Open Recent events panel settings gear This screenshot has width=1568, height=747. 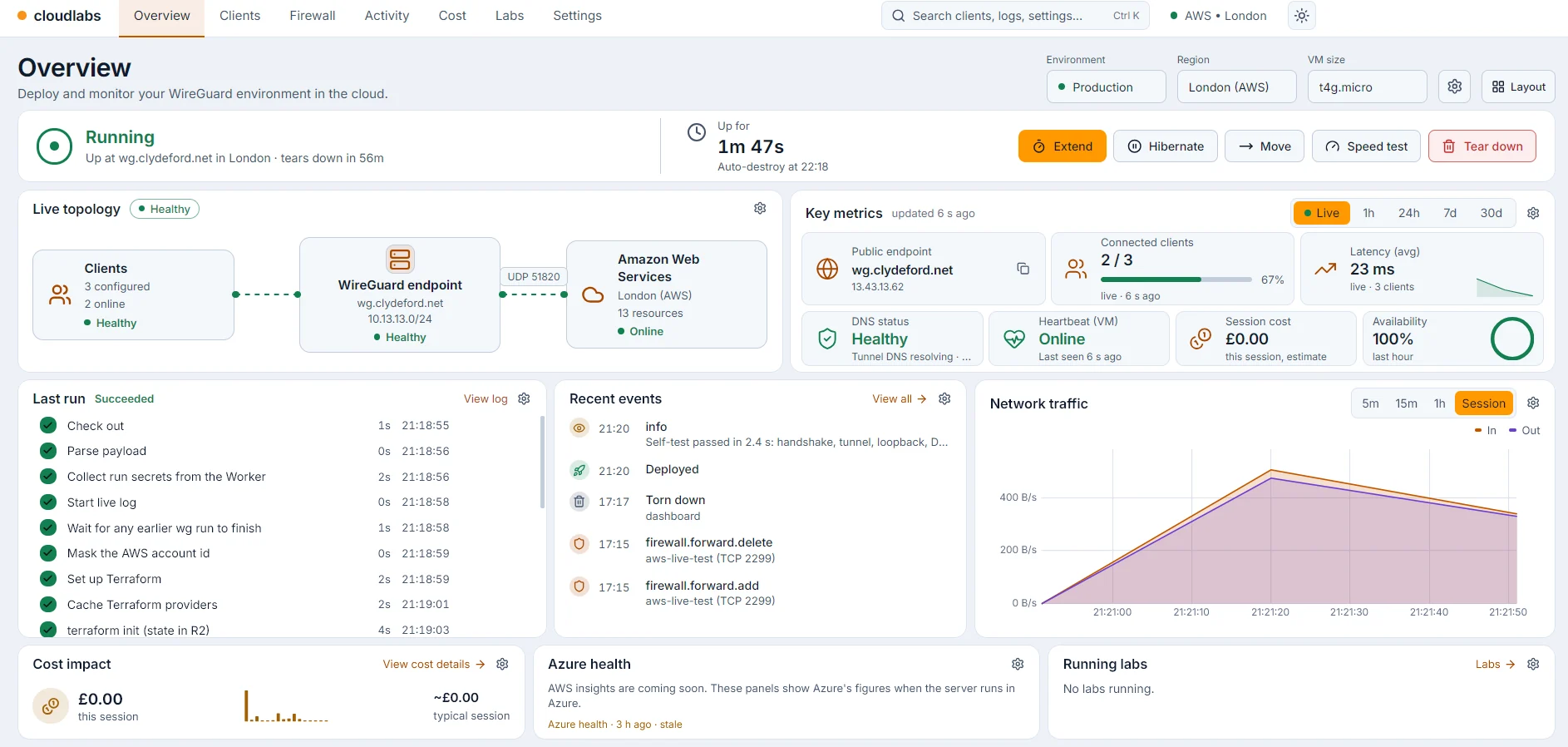[944, 398]
